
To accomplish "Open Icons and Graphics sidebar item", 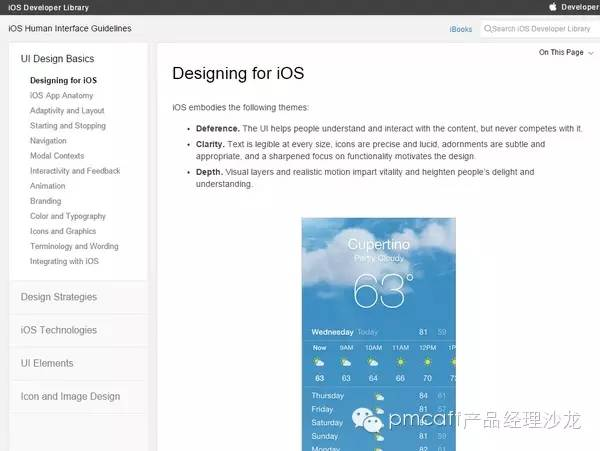I will tap(63, 231).
